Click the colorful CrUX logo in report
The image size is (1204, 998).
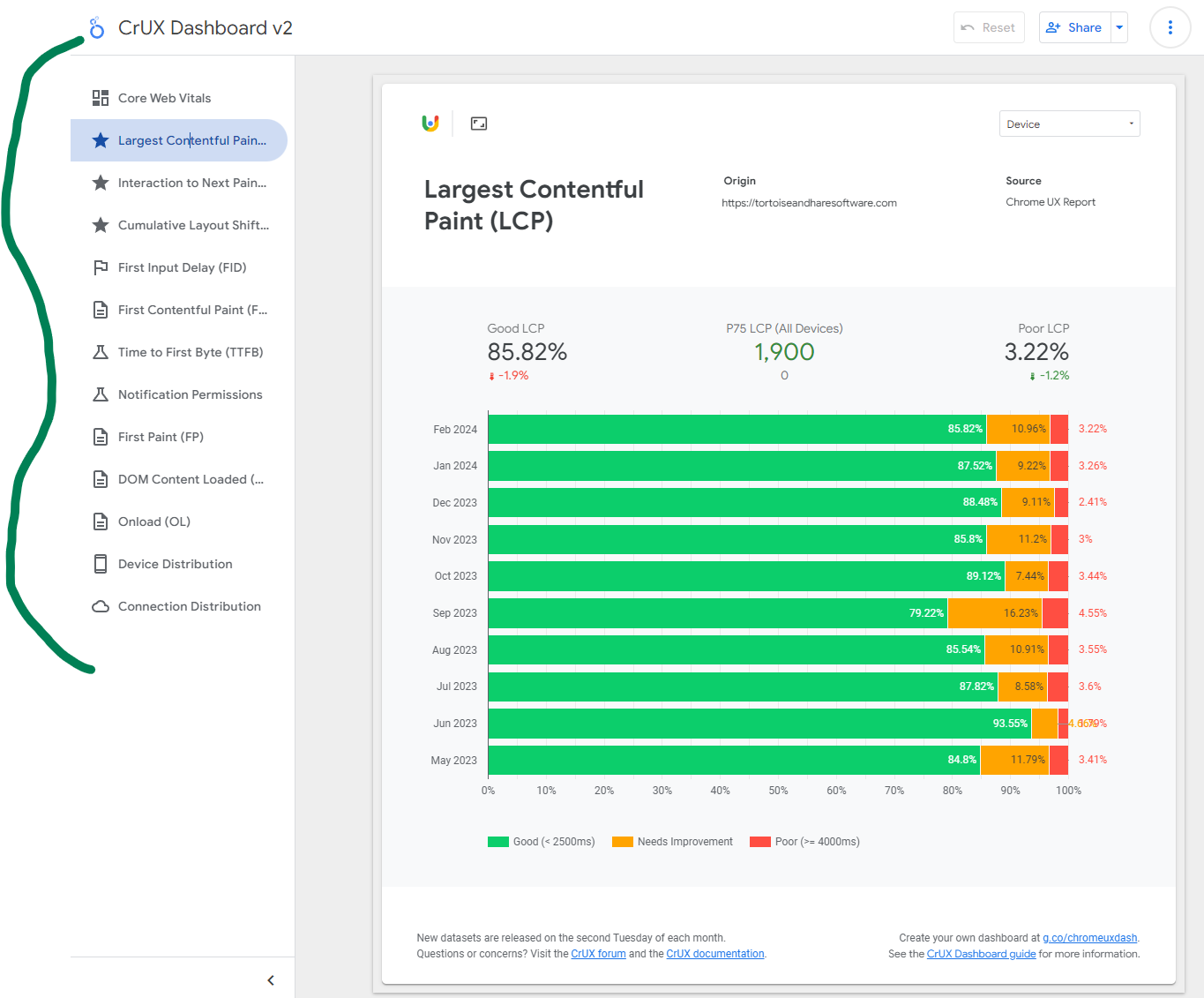tap(430, 124)
